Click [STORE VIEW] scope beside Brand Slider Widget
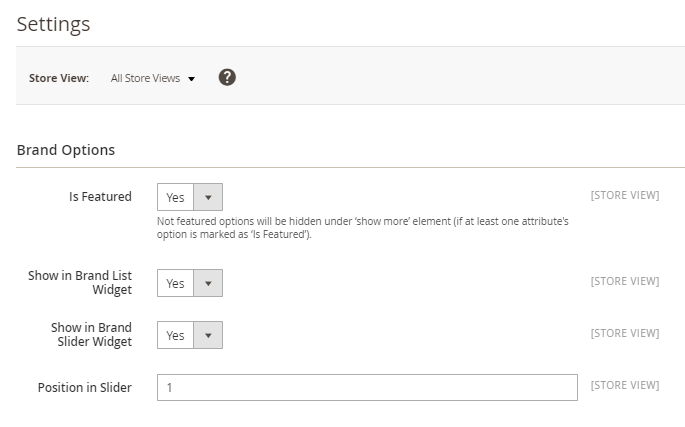685x427 pixels. (624, 333)
